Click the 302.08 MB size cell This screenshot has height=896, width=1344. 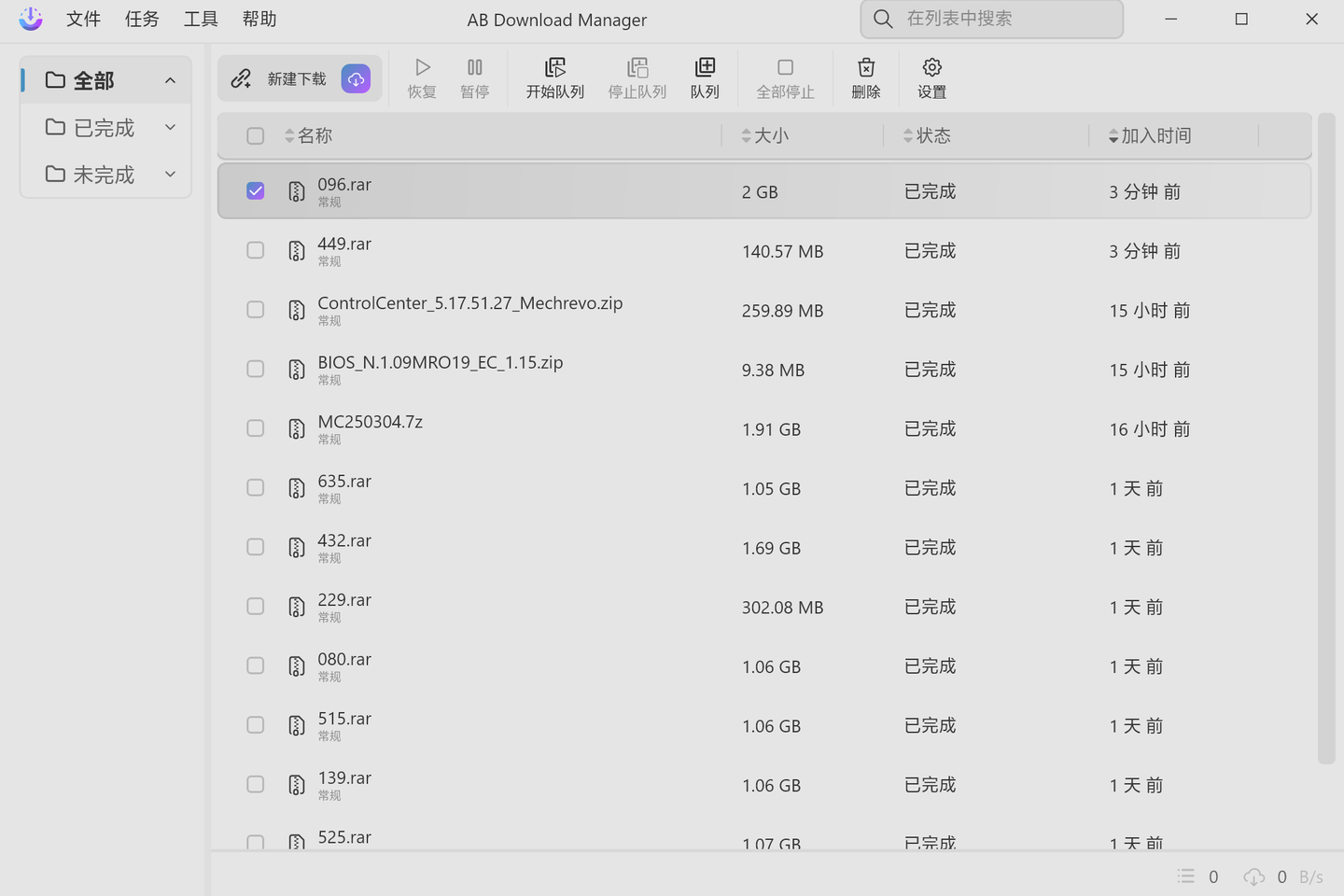782,608
